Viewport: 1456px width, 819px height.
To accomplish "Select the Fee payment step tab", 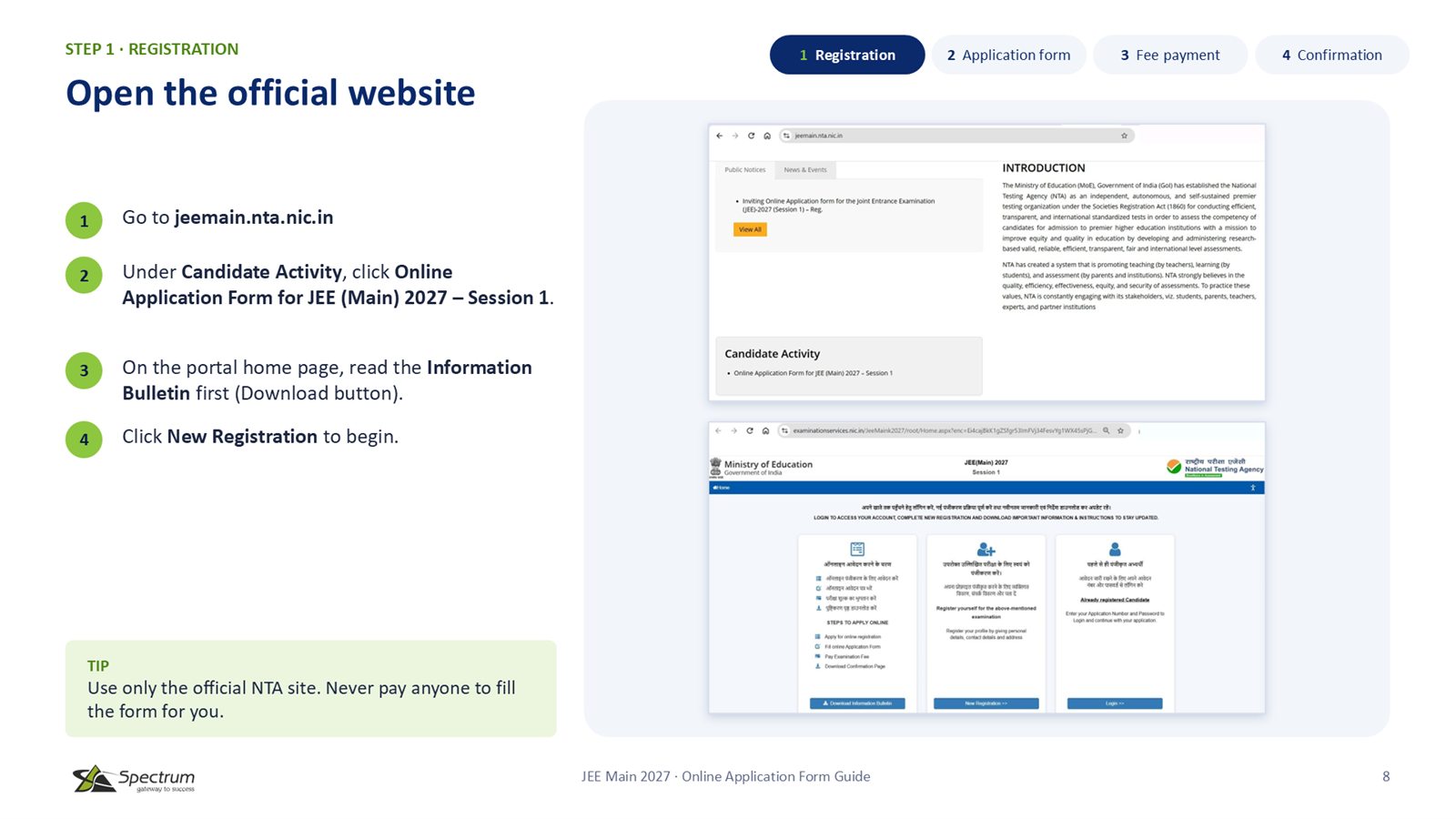I will pos(1170,55).
